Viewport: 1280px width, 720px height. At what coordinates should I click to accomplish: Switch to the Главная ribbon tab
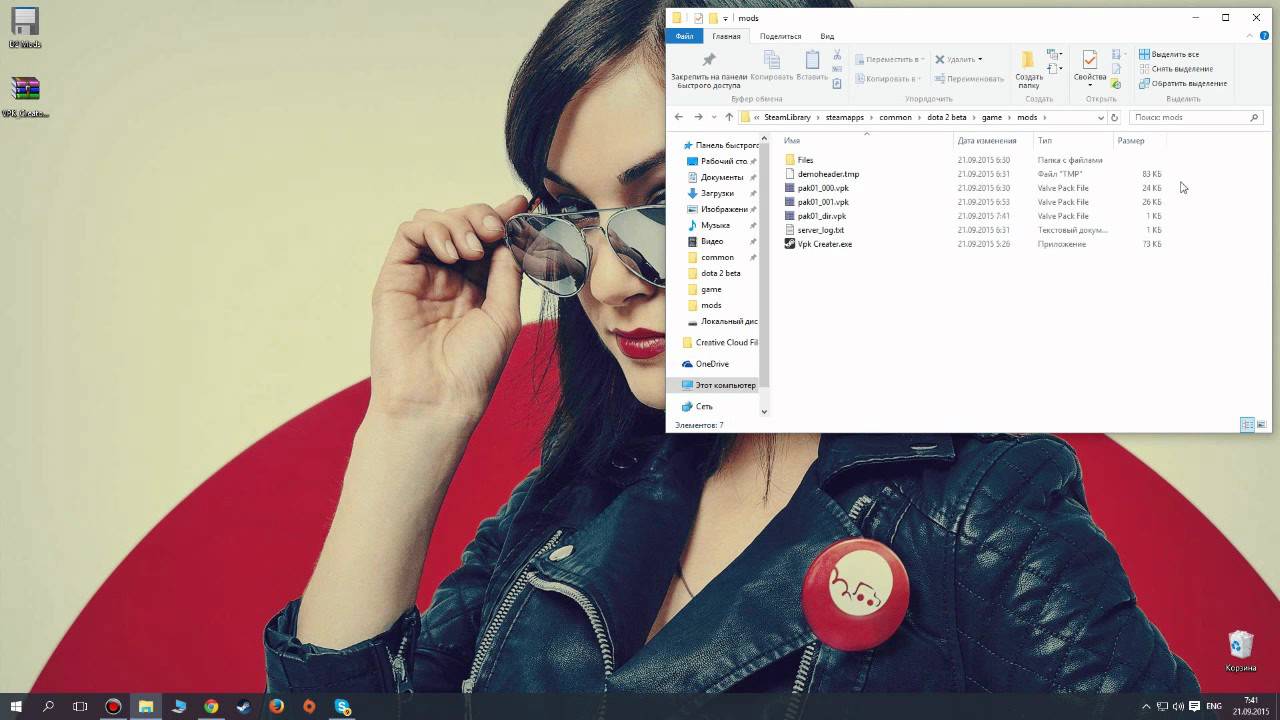tap(726, 36)
